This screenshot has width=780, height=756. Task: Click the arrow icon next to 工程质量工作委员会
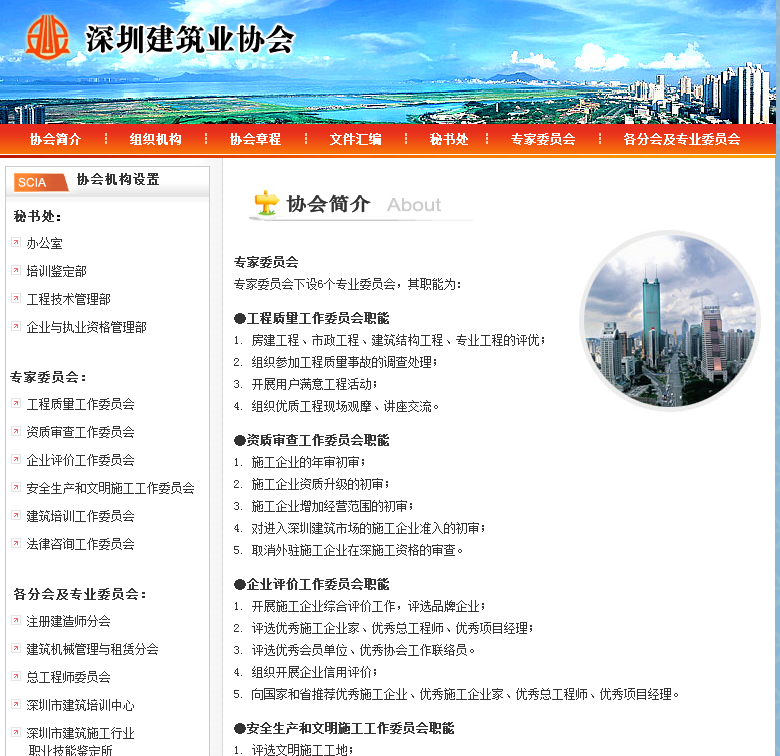tap(16, 403)
